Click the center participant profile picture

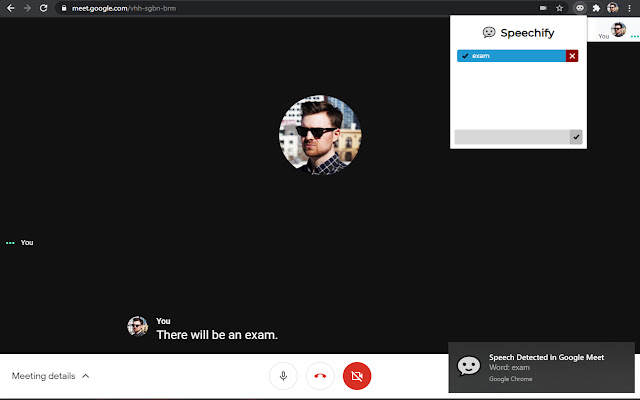[320, 135]
